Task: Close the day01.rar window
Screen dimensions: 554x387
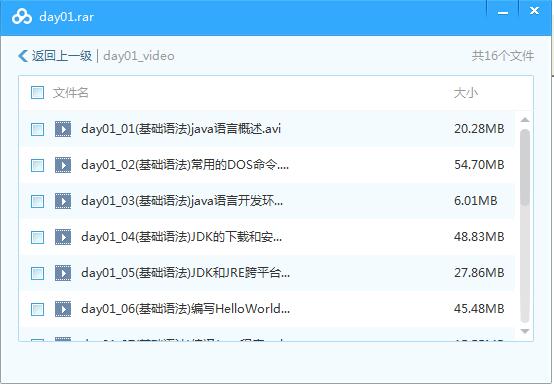Action: tap(535, 11)
